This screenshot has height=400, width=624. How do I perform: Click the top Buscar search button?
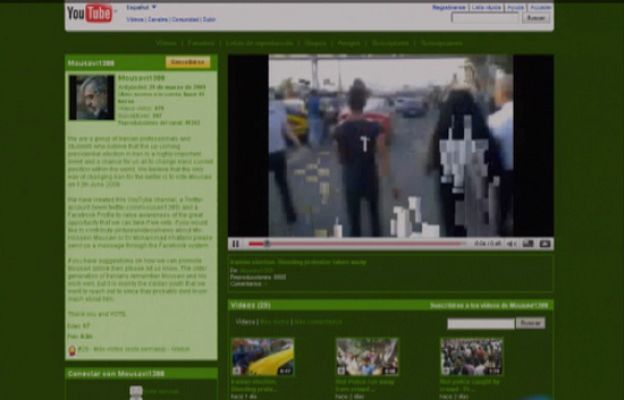[537, 18]
